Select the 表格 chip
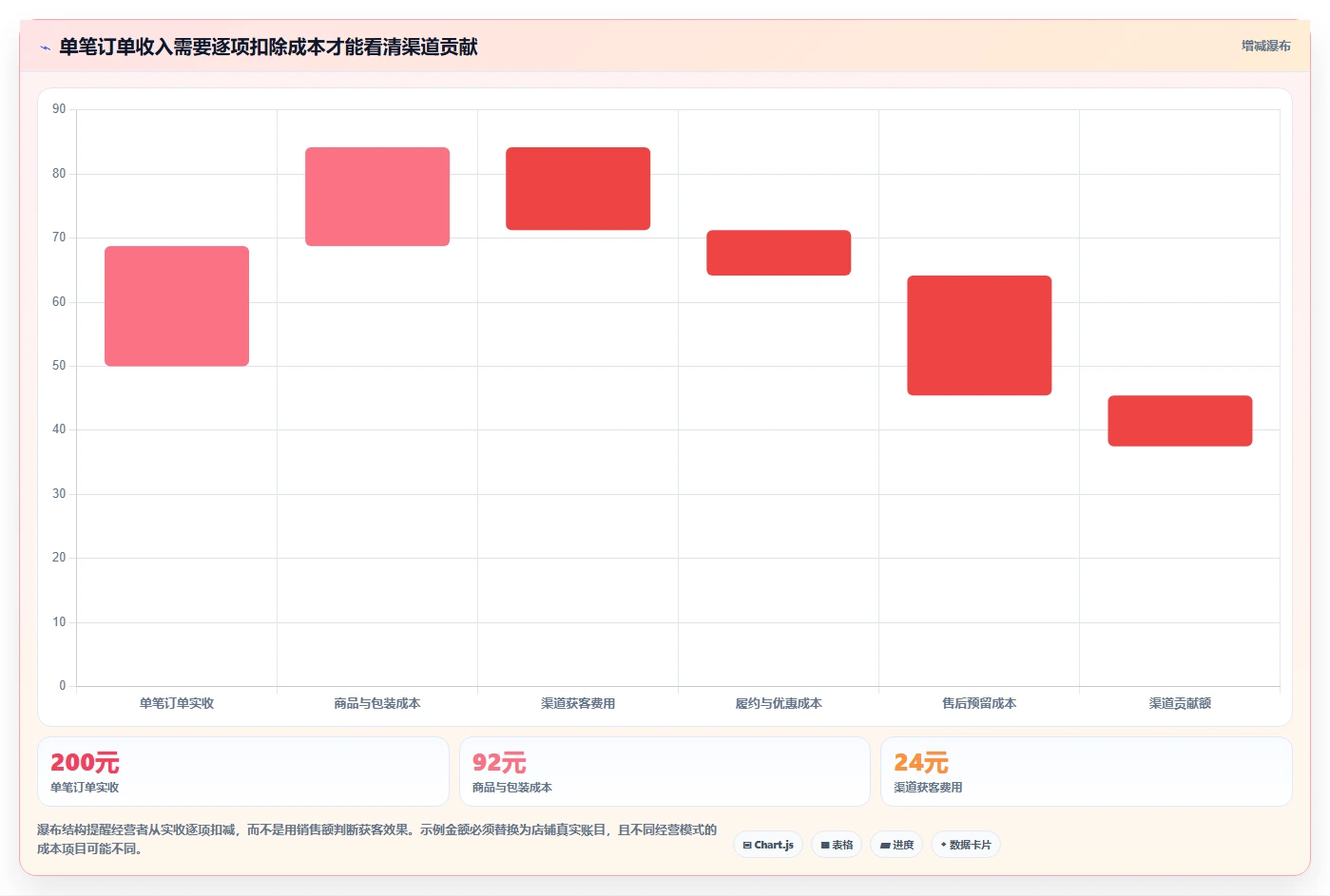 837,845
